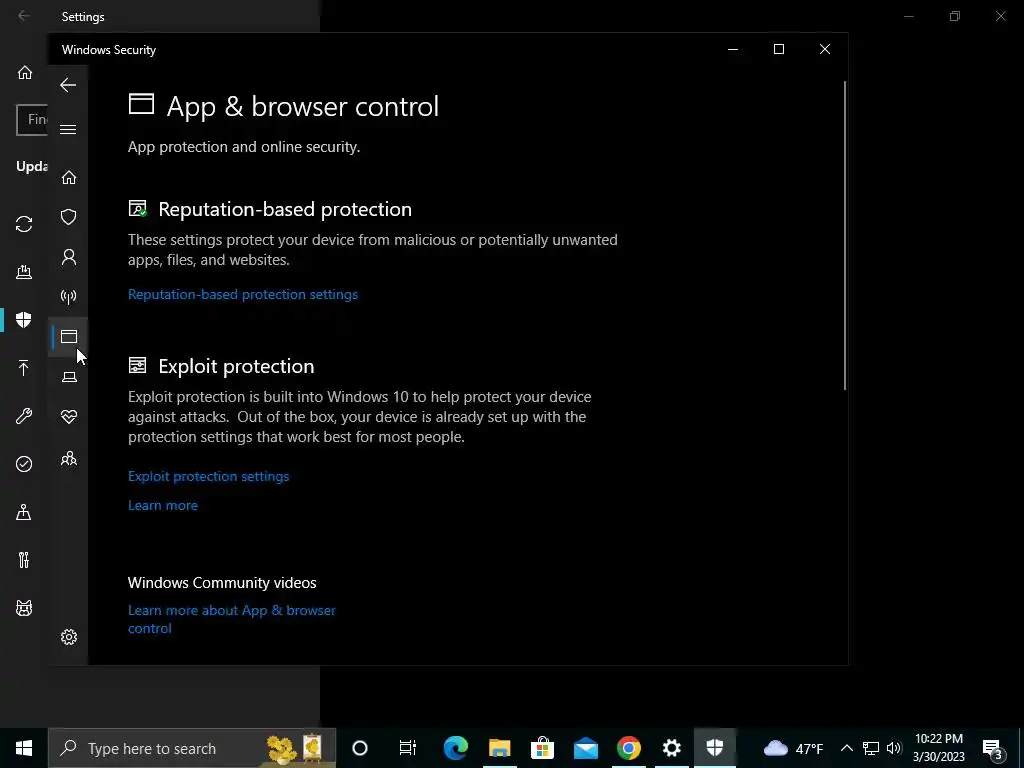Open For developers icon in Settings
1024x768 pixels.
[x=24, y=560]
